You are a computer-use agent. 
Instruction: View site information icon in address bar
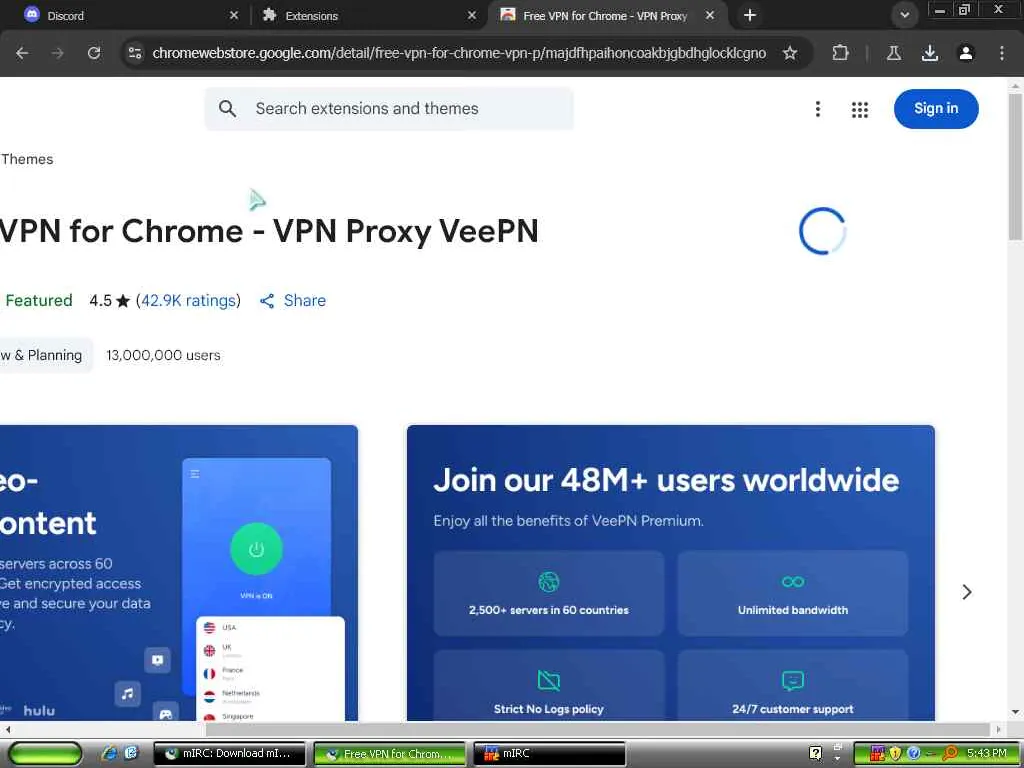click(x=135, y=53)
